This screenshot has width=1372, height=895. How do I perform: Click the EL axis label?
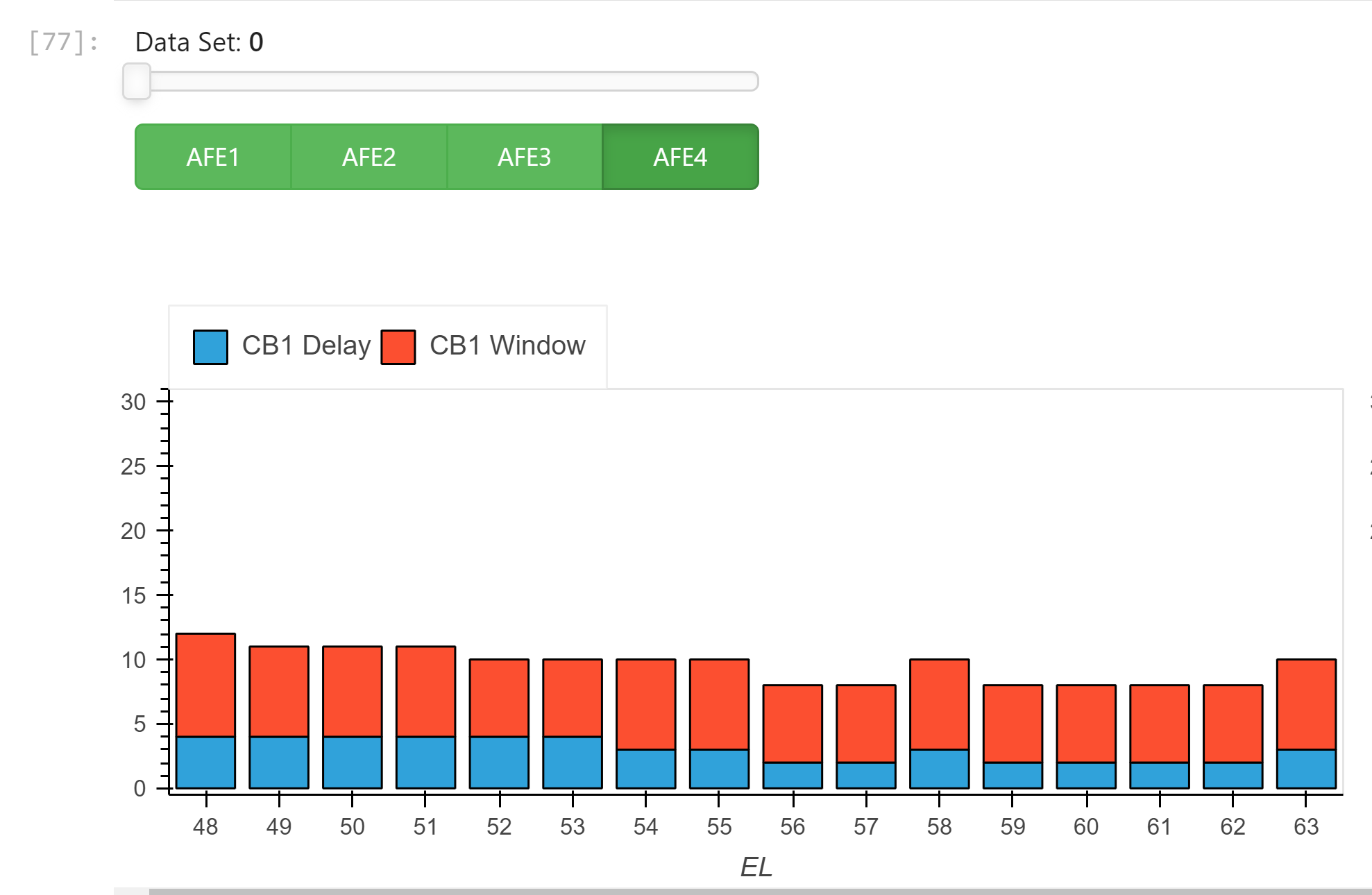pos(756,867)
